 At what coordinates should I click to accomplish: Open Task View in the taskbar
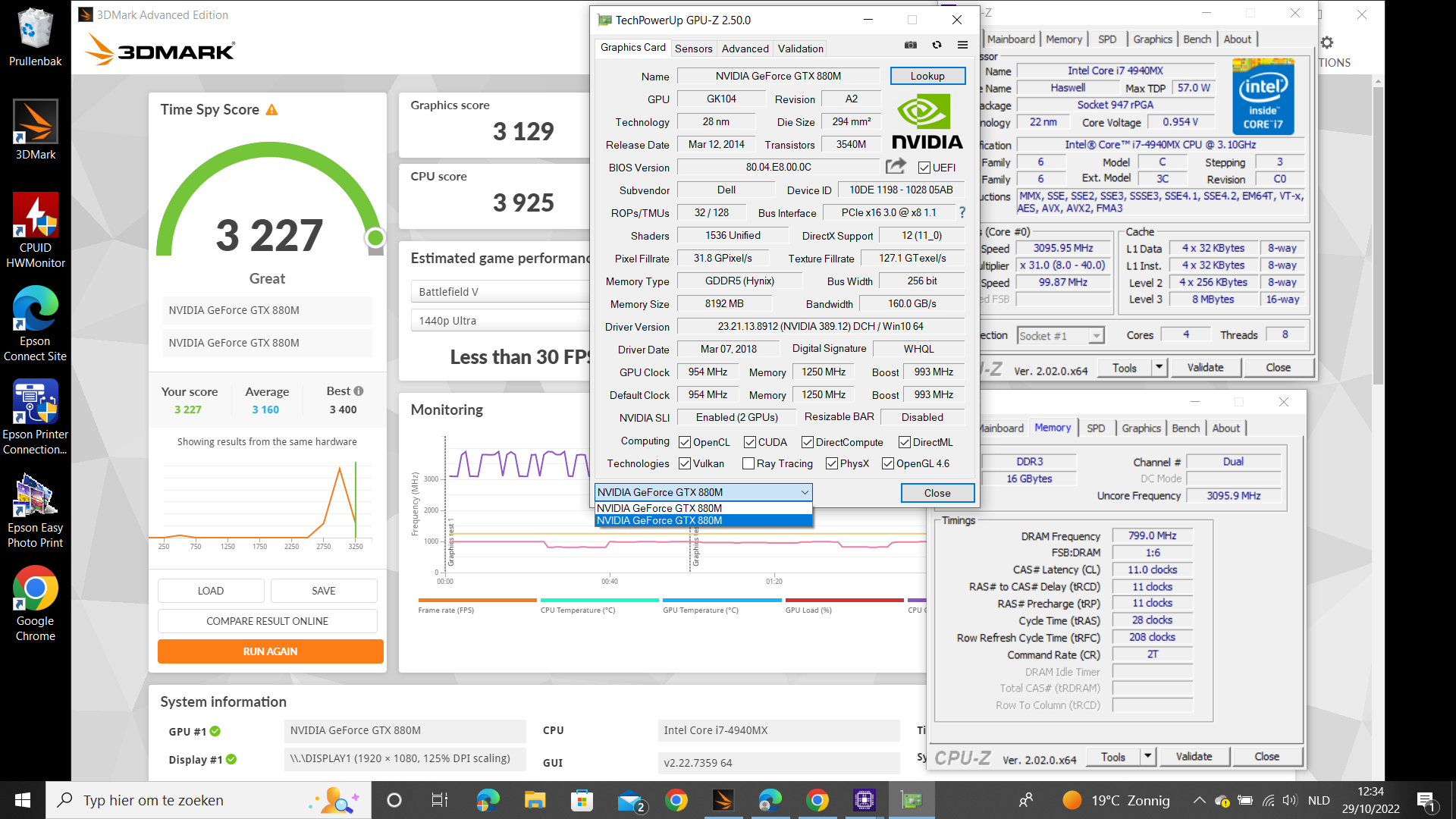(x=439, y=800)
